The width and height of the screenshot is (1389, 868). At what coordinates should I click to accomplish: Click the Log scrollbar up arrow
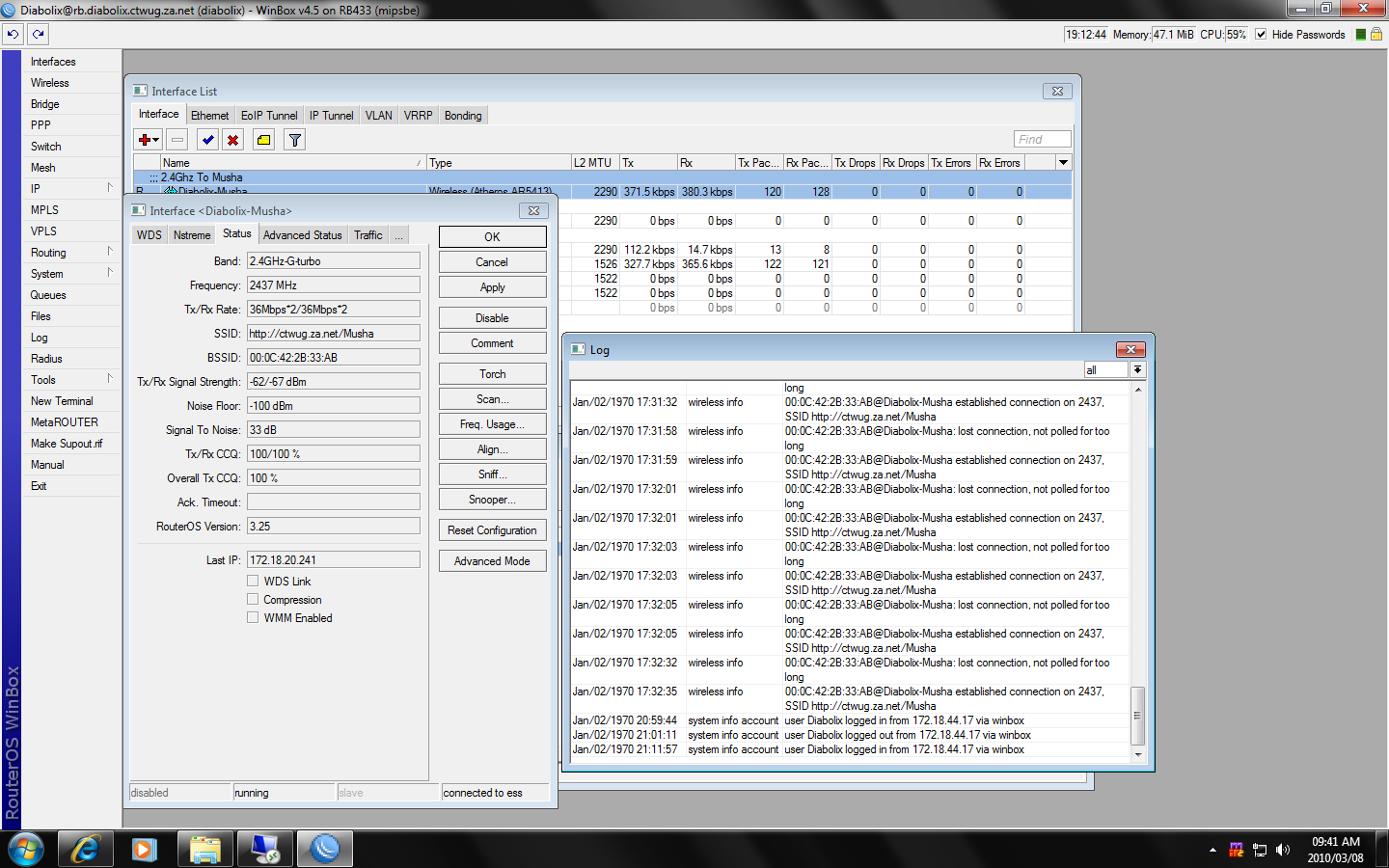tap(1138, 390)
